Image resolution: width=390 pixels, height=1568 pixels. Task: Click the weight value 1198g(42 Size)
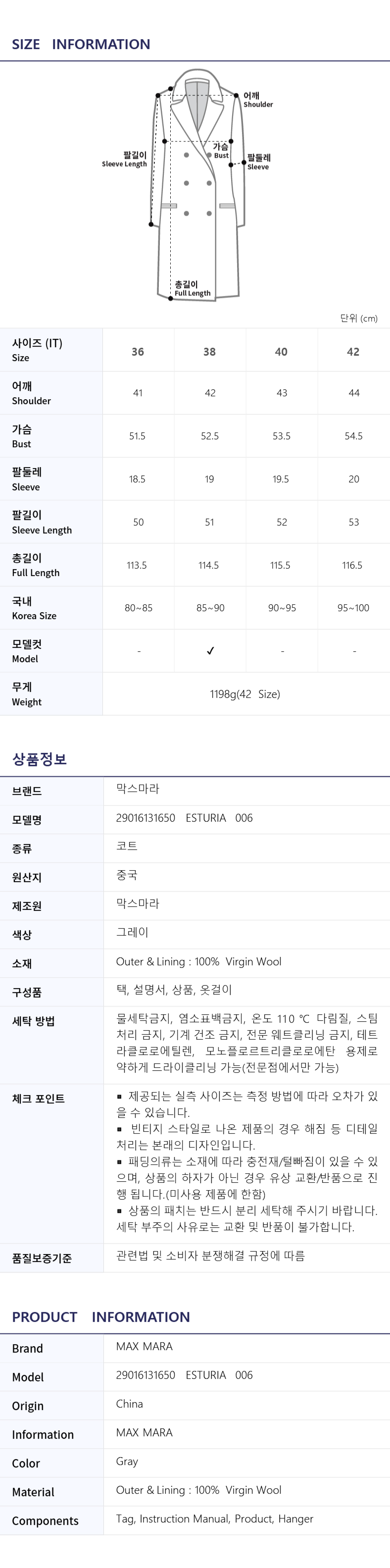click(245, 694)
